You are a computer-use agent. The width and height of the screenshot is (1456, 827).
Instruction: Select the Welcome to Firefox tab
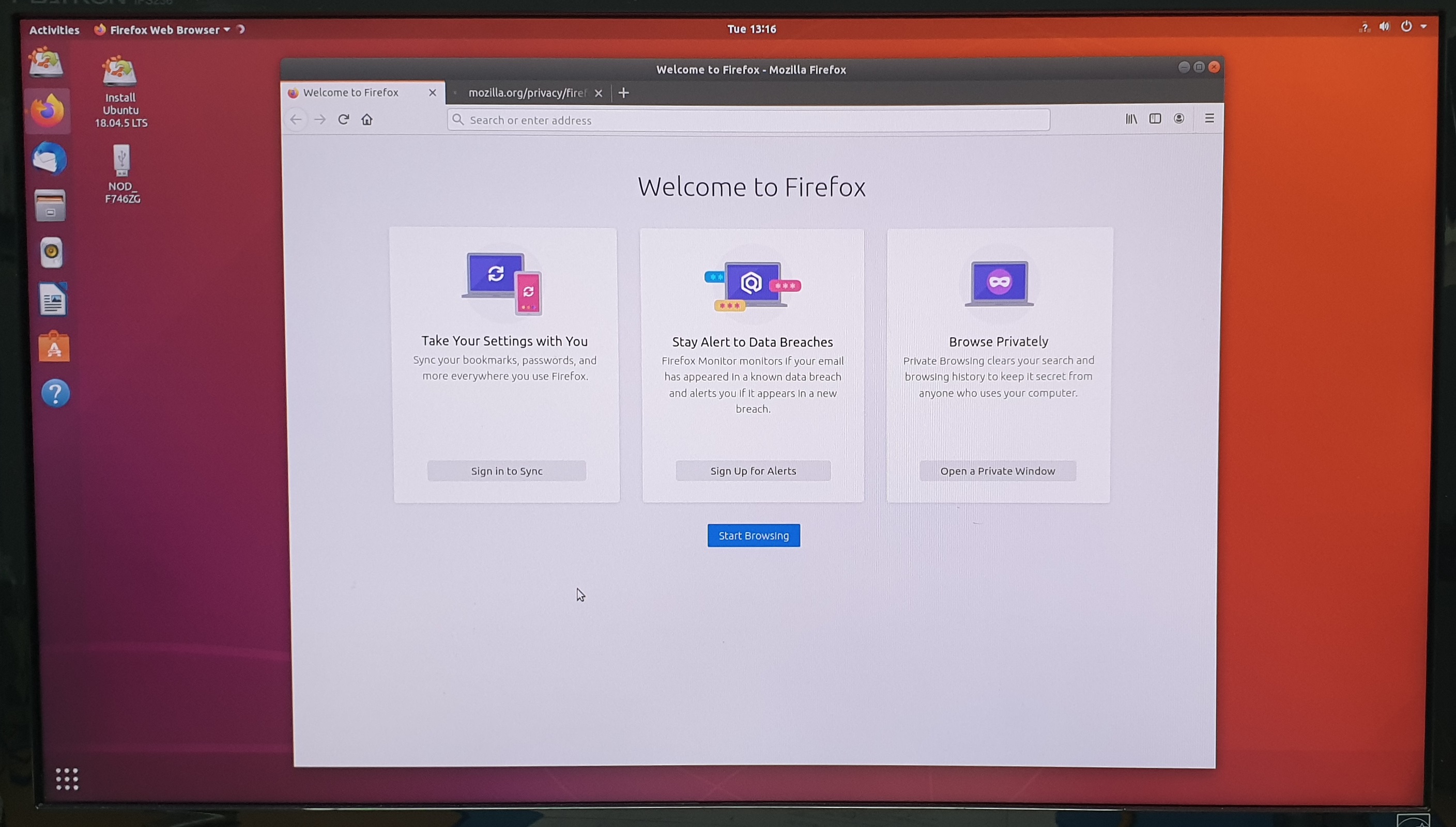point(350,92)
